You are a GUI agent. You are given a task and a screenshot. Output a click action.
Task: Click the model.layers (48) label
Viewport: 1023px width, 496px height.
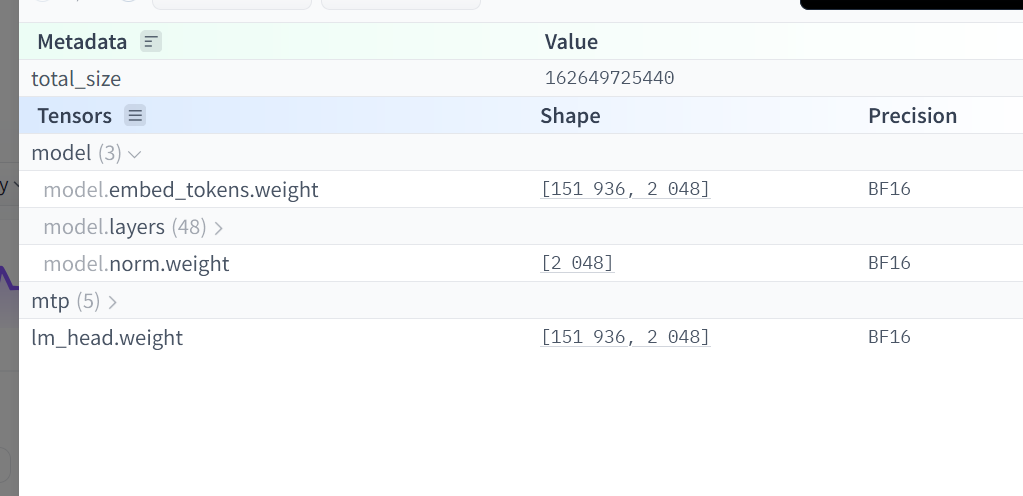pyautogui.click(x=125, y=226)
